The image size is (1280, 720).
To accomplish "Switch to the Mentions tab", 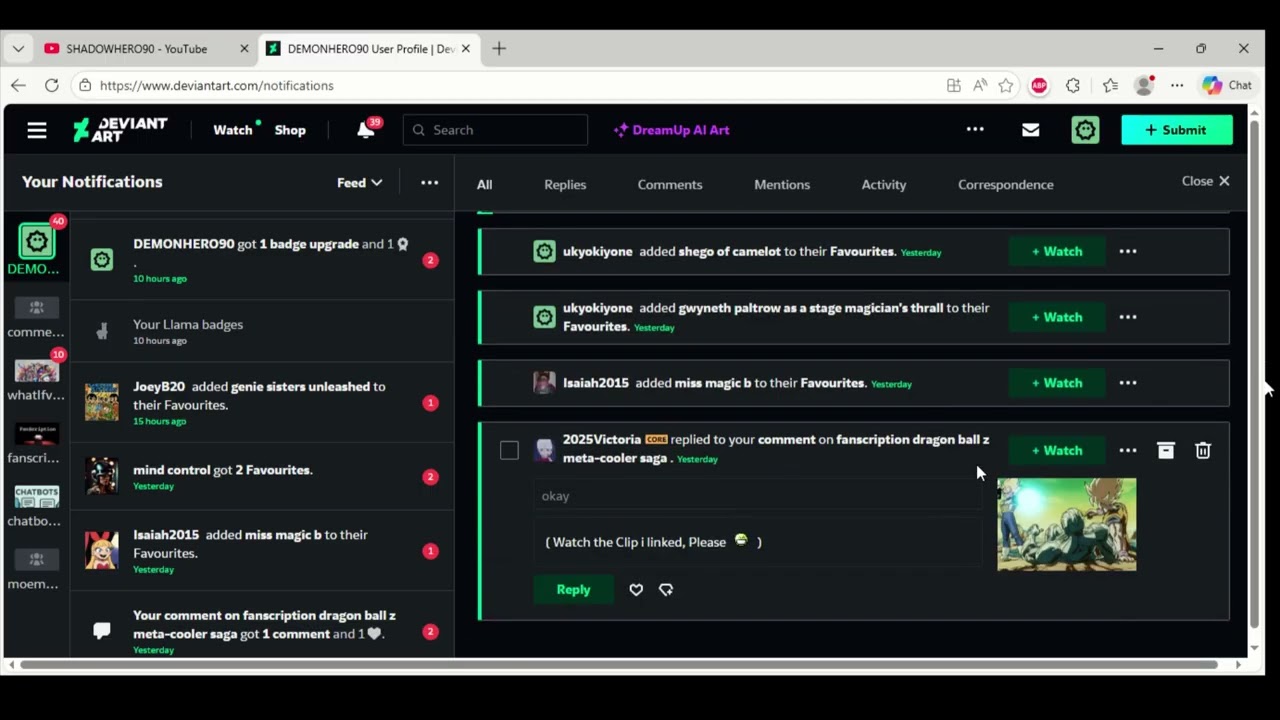I will tap(782, 185).
